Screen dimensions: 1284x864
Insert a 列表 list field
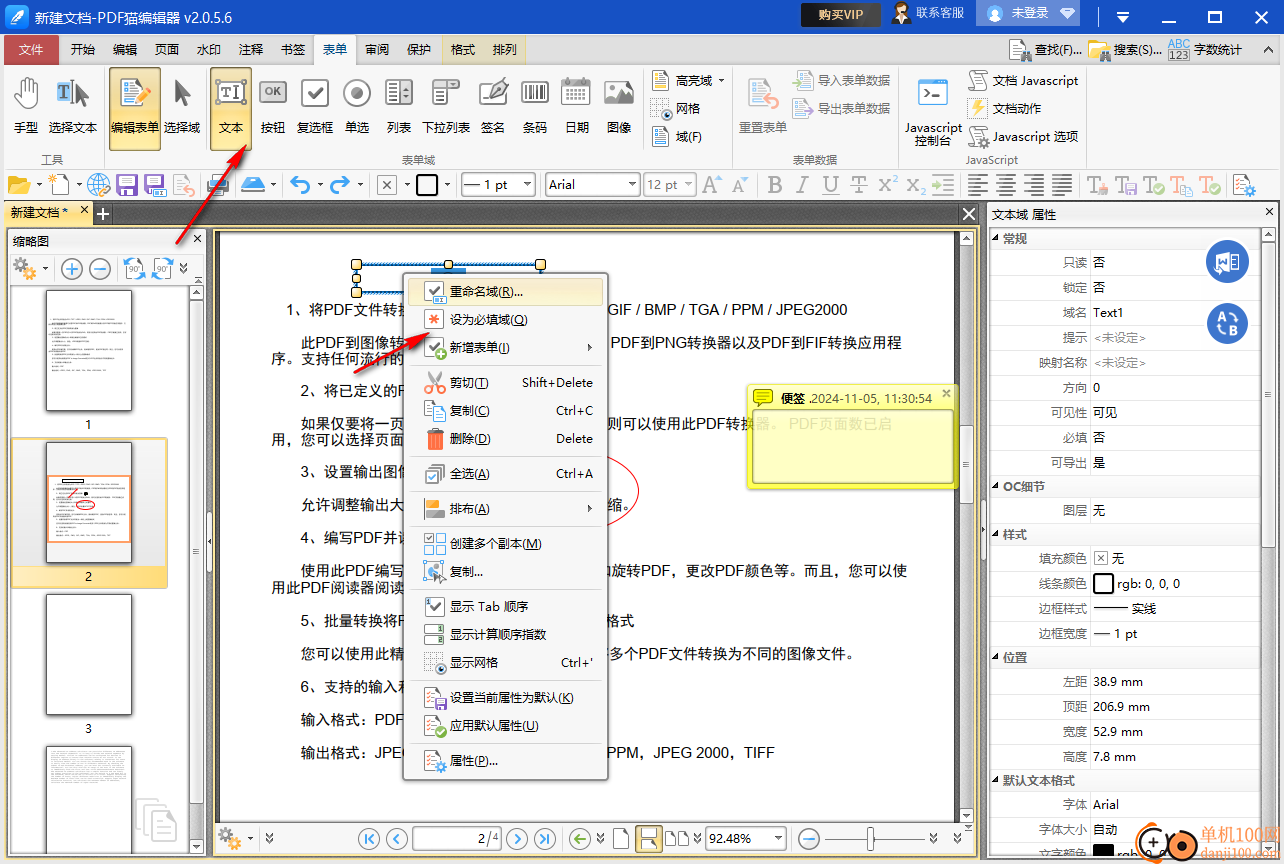[x=399, y=106]
